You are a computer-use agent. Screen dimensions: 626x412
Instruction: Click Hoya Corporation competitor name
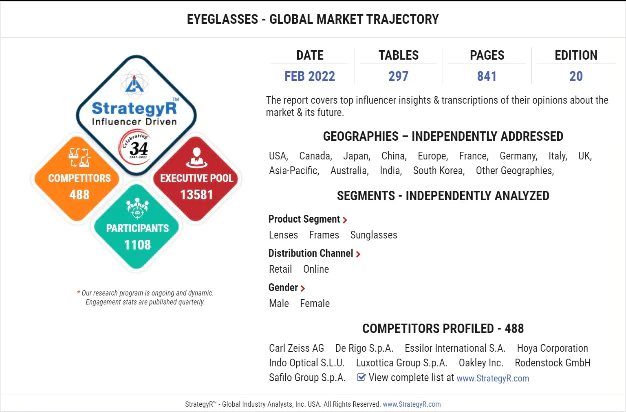point(553,348)
